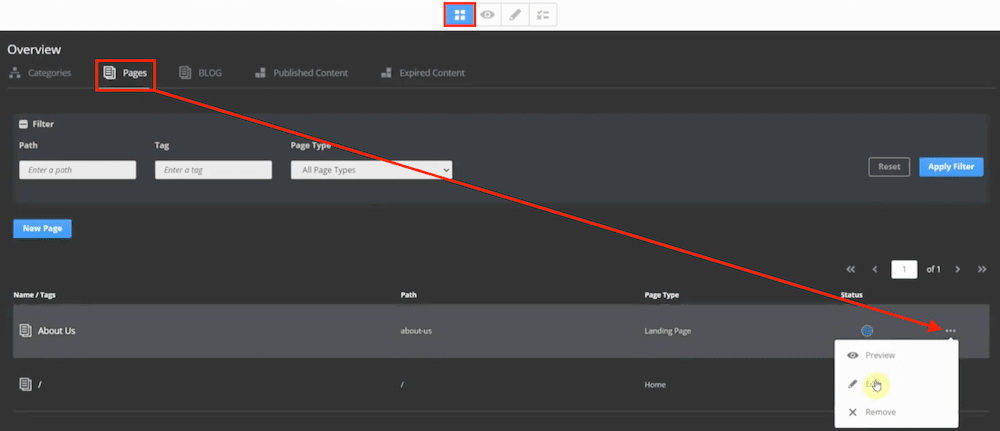Click the page number field
1000x431 pixels.
coord(904,269)
